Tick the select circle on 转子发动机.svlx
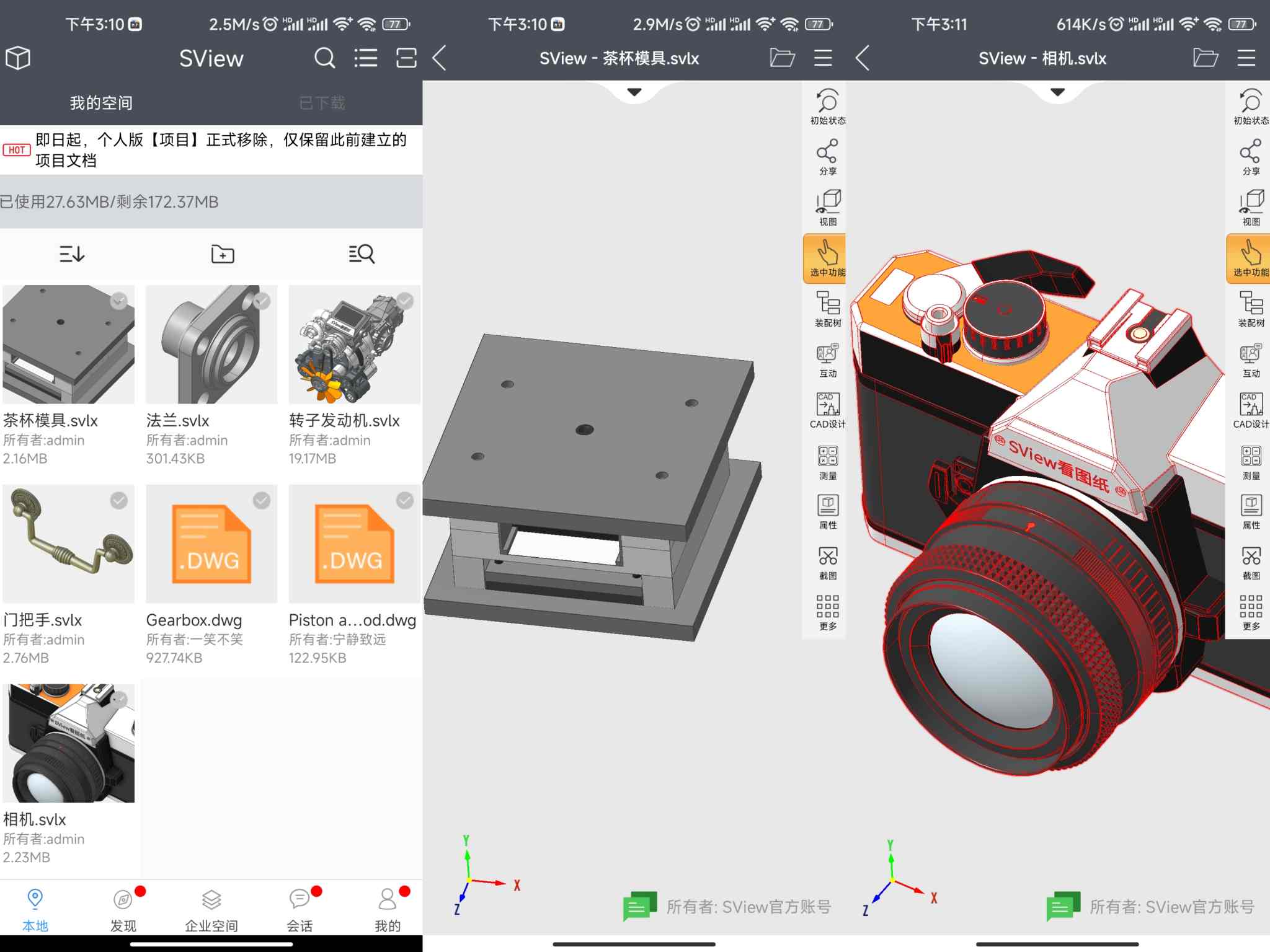Image resolution: width=1270 pixels, height=952 pixels. click(x=405, y=301)
